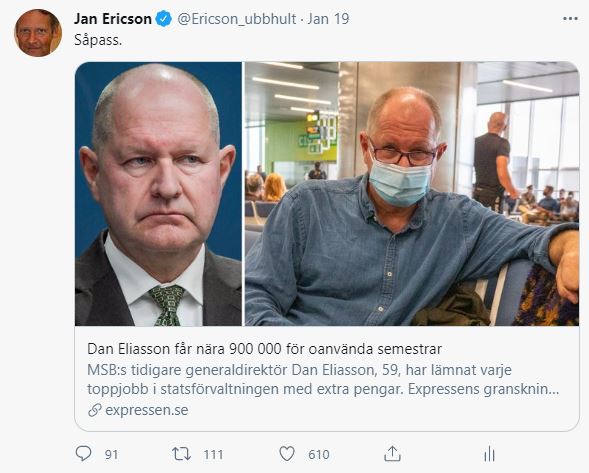The width and height of the screenshot is (589, 473).
Task: Click the expressen.se source link
Action: (147, 410)
